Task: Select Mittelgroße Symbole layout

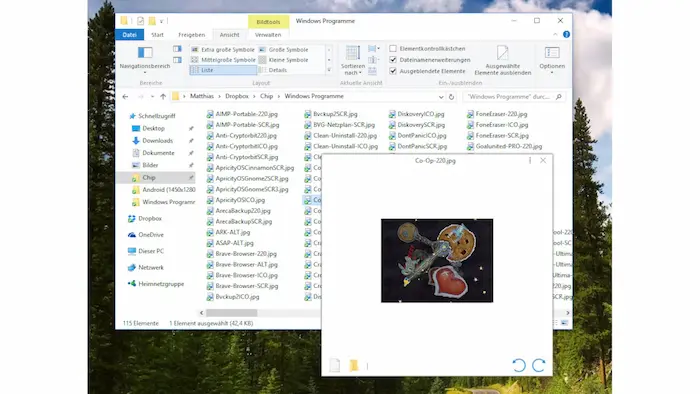Action: pyautogui.click(x=223, y=60)
